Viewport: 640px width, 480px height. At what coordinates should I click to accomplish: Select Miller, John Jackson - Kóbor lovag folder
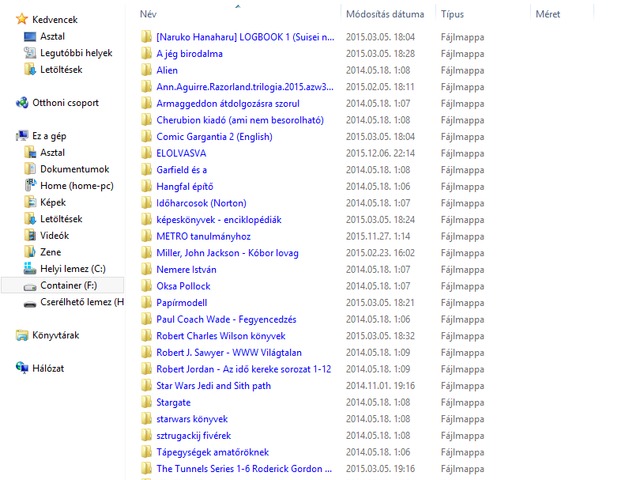(x=227, y=253)
